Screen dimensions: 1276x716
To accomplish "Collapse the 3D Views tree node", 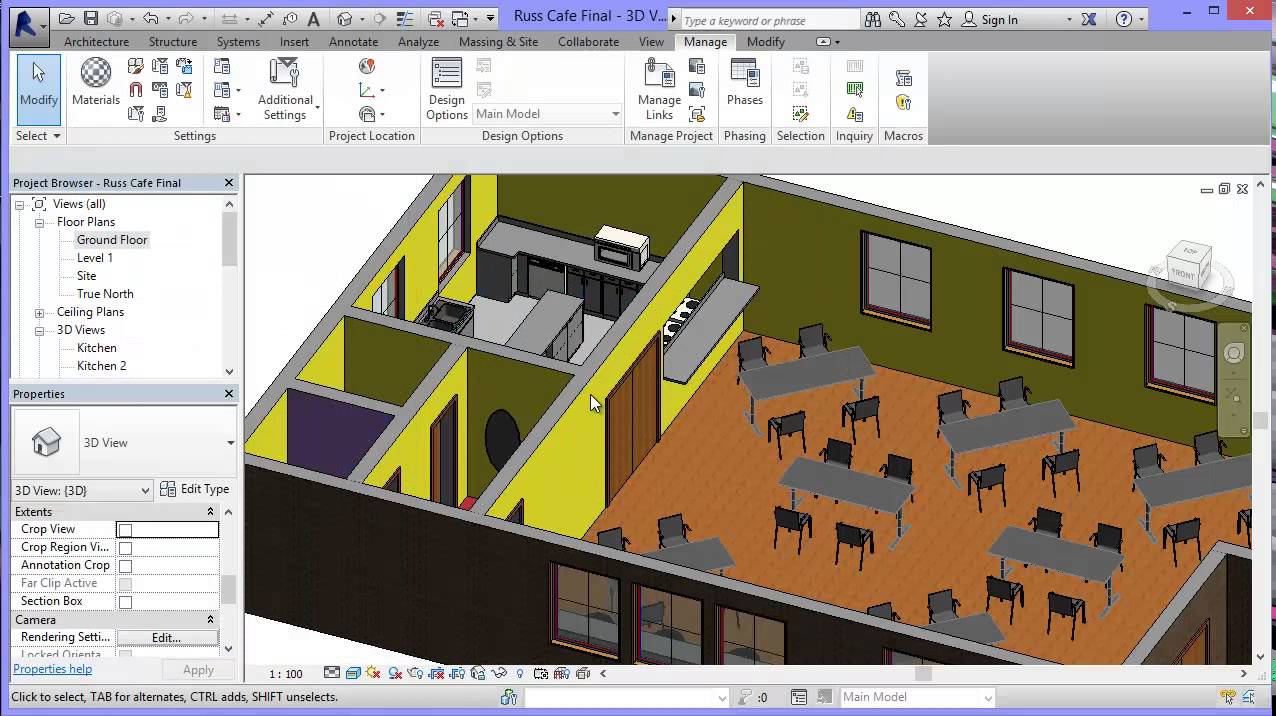I will (39, 330).
